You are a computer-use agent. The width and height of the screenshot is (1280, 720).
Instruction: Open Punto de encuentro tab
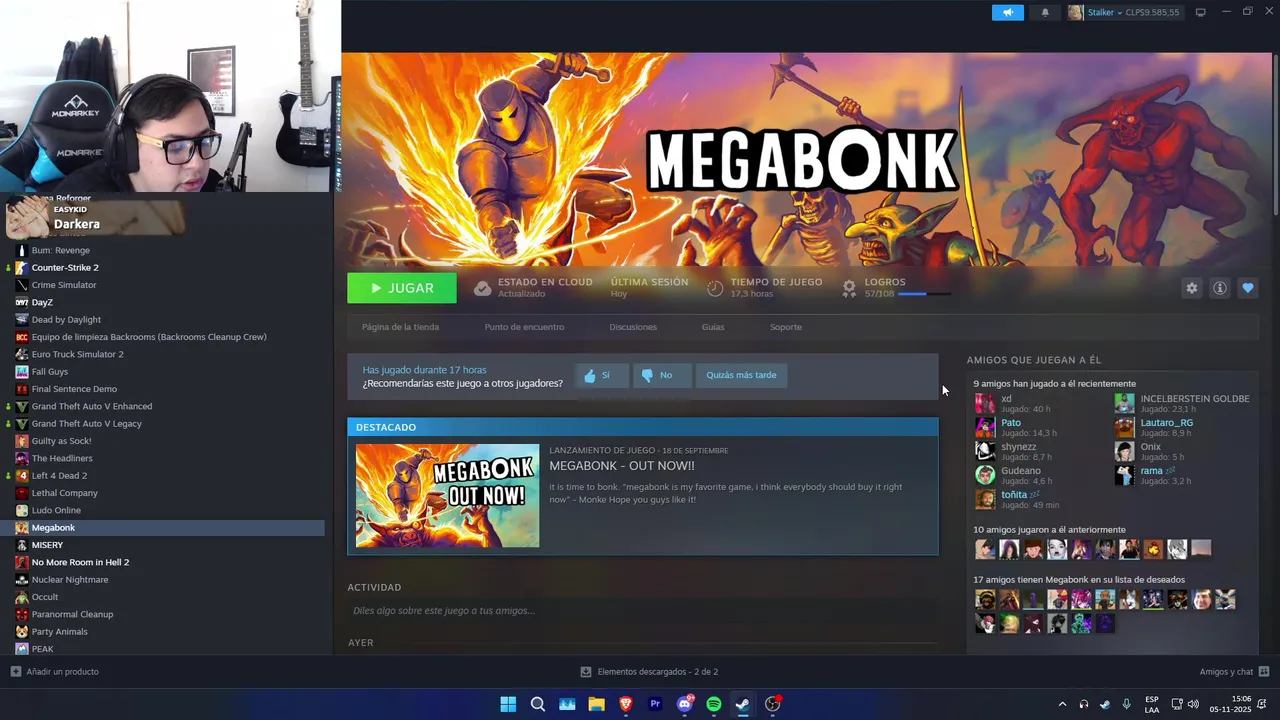pos(524,327)
